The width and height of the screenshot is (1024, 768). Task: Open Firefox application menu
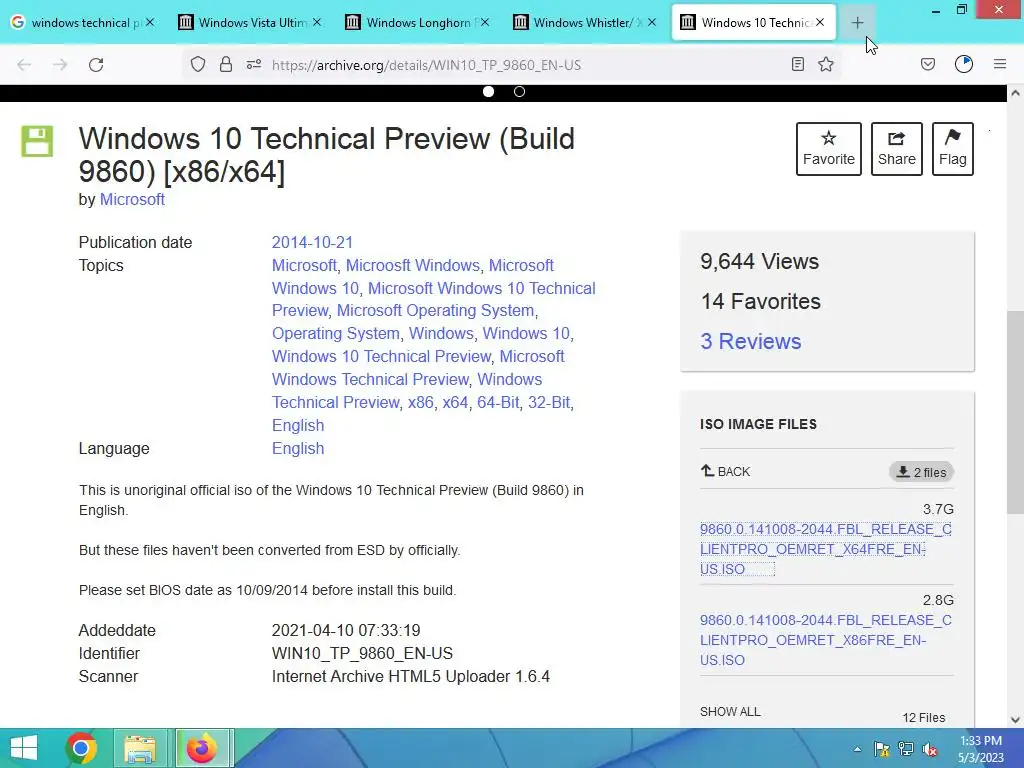(1000, 64)
